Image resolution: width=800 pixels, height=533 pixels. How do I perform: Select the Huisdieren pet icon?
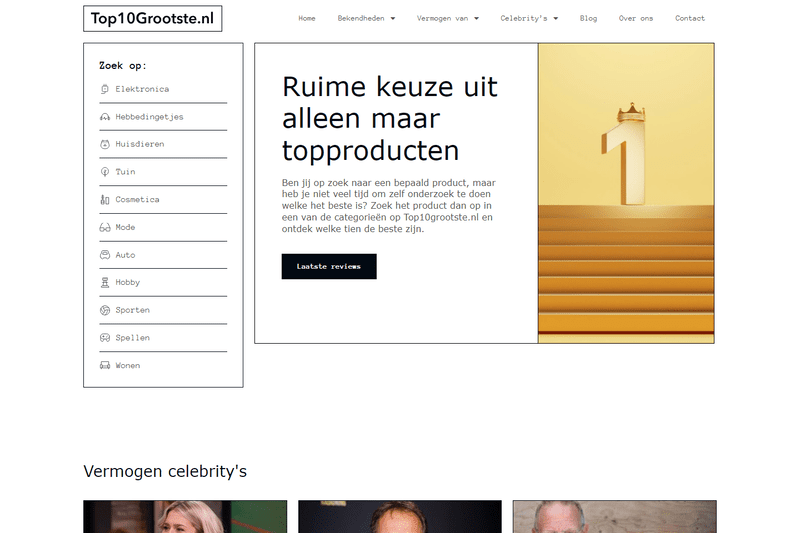coord(105,144)
